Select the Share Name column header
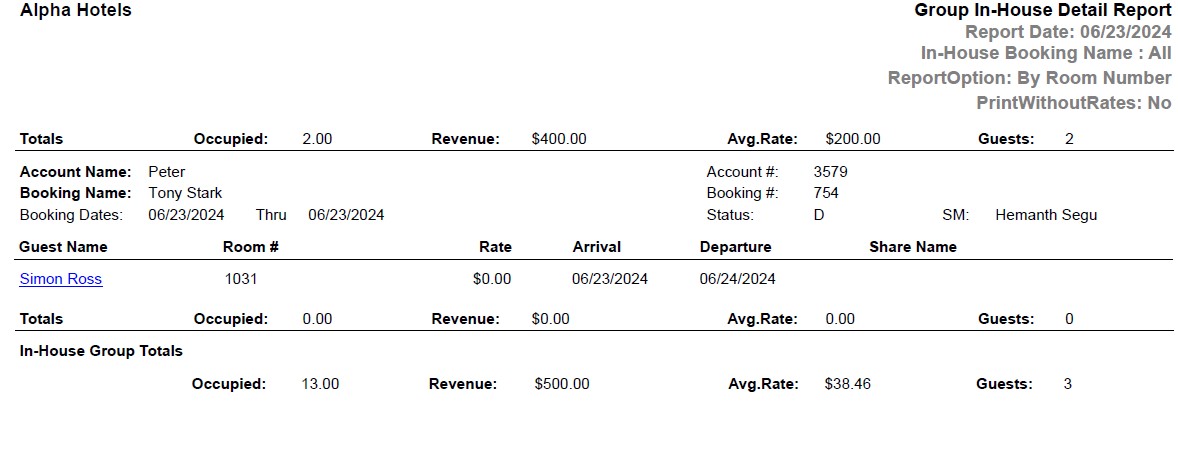1178x462 pixels. 912,247
